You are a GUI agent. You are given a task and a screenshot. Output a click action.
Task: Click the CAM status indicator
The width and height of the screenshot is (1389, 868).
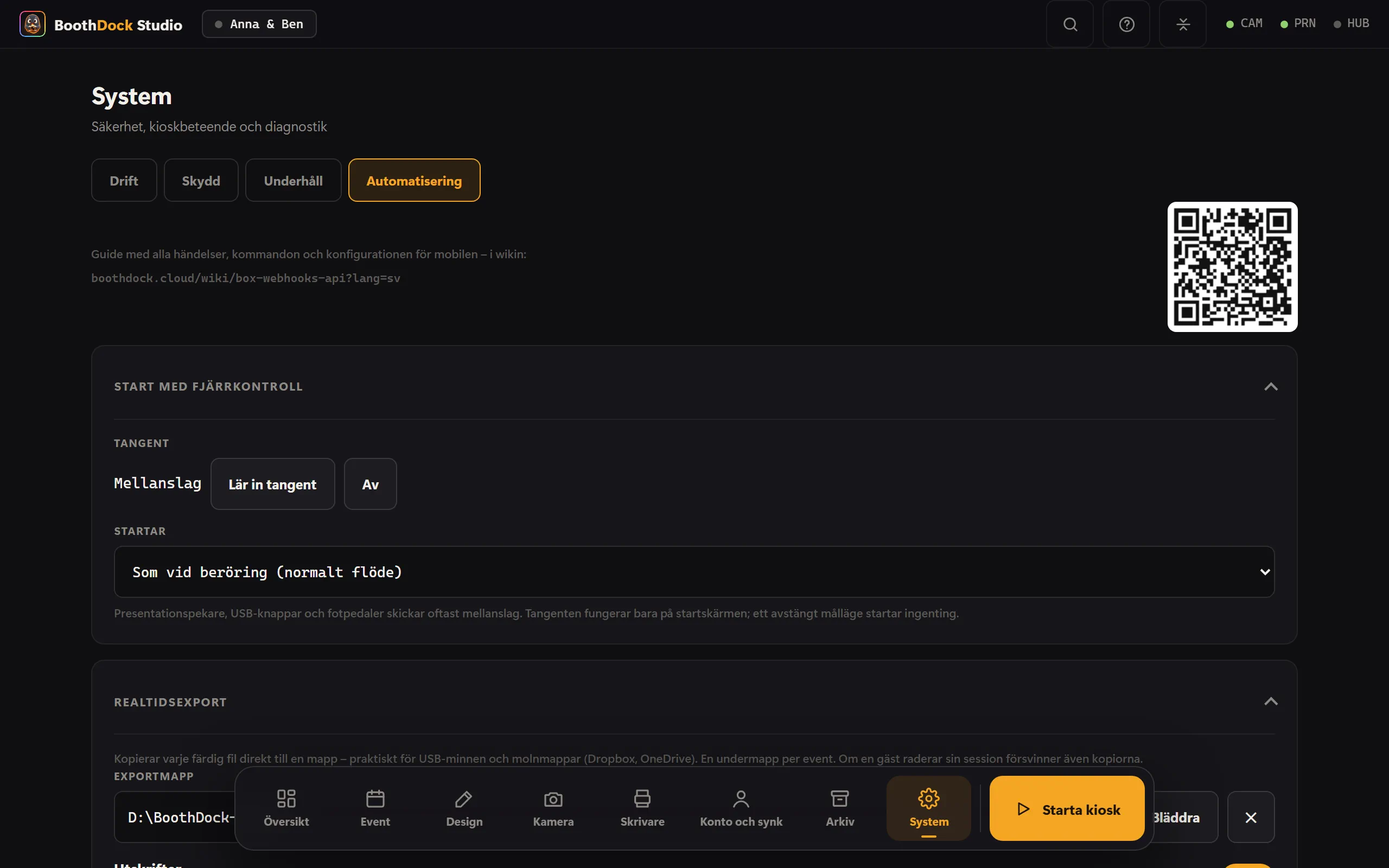point(1244,23)
